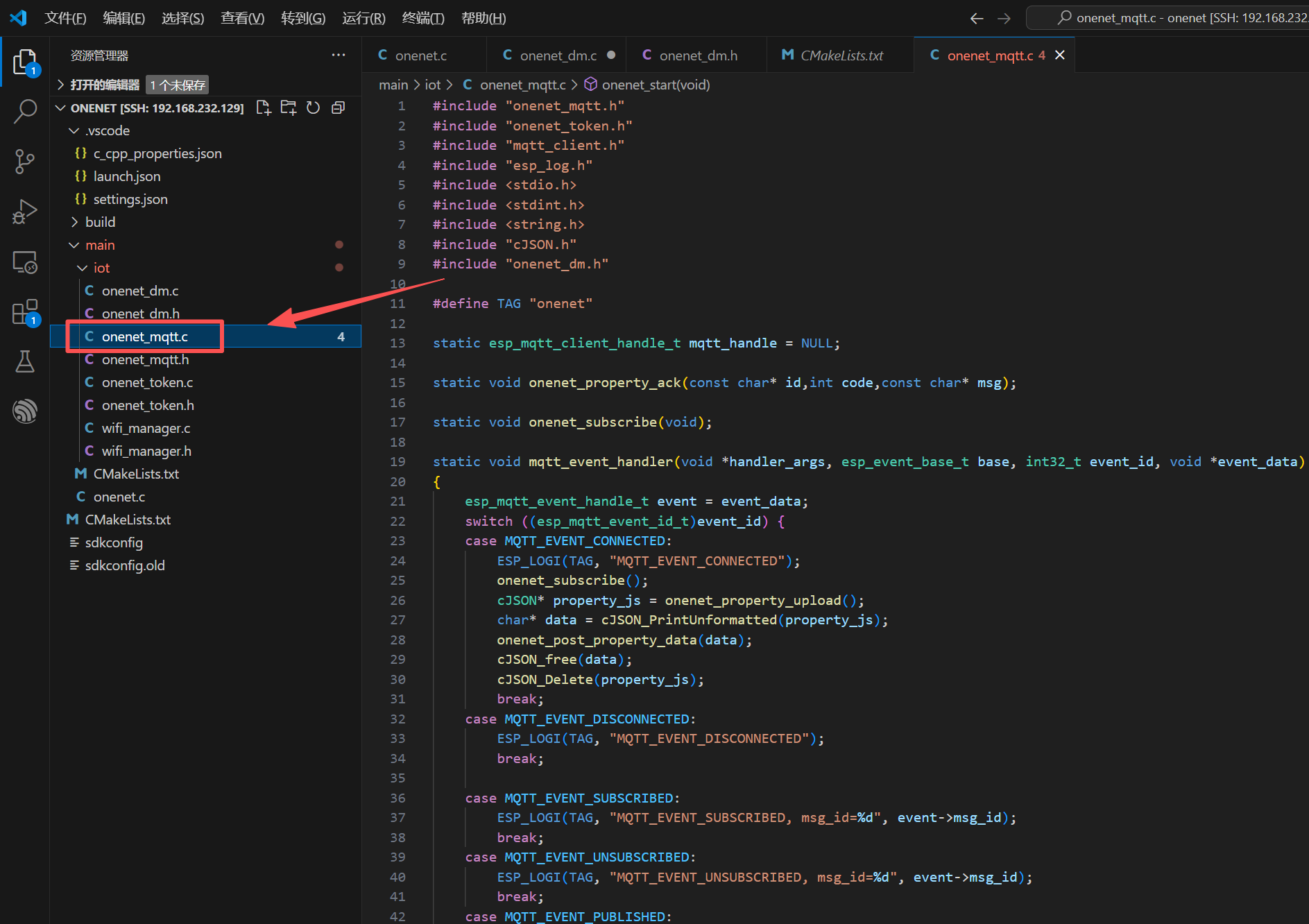Switch to the onenet_dm.h editor tab
This screenshot has height=924, width=1309.
696,55
